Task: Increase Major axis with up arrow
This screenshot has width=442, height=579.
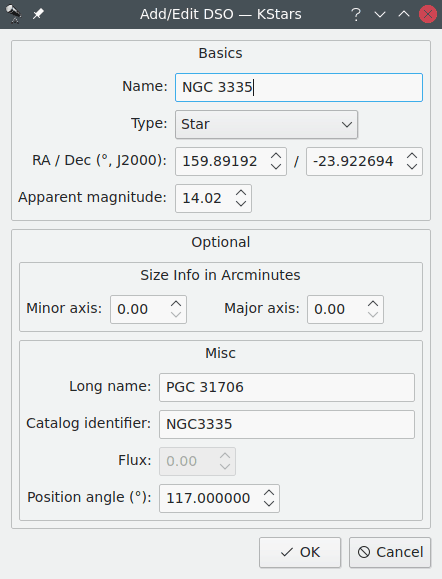Action: coord(373,304)
